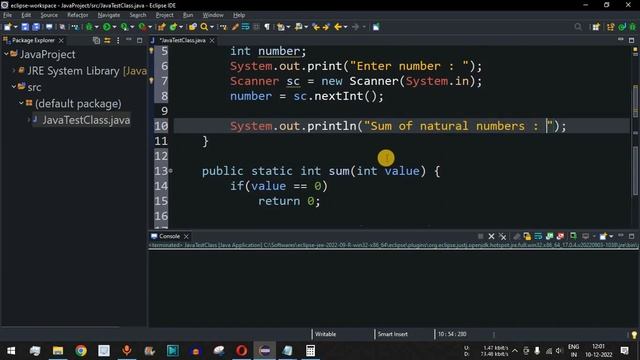
Task: Open the Window menu
Action: (x=213, y=15)
